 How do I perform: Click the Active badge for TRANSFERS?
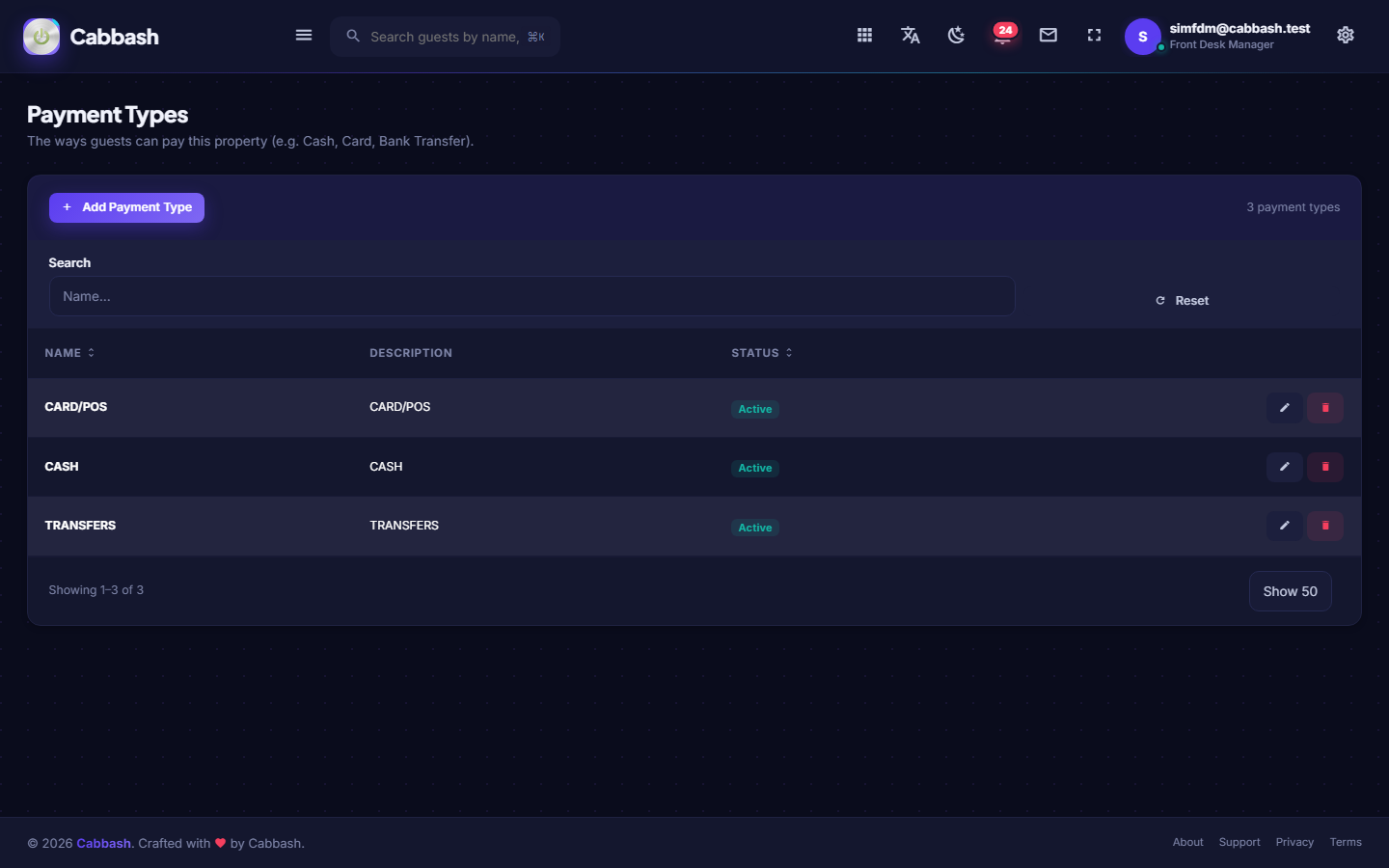755,528
